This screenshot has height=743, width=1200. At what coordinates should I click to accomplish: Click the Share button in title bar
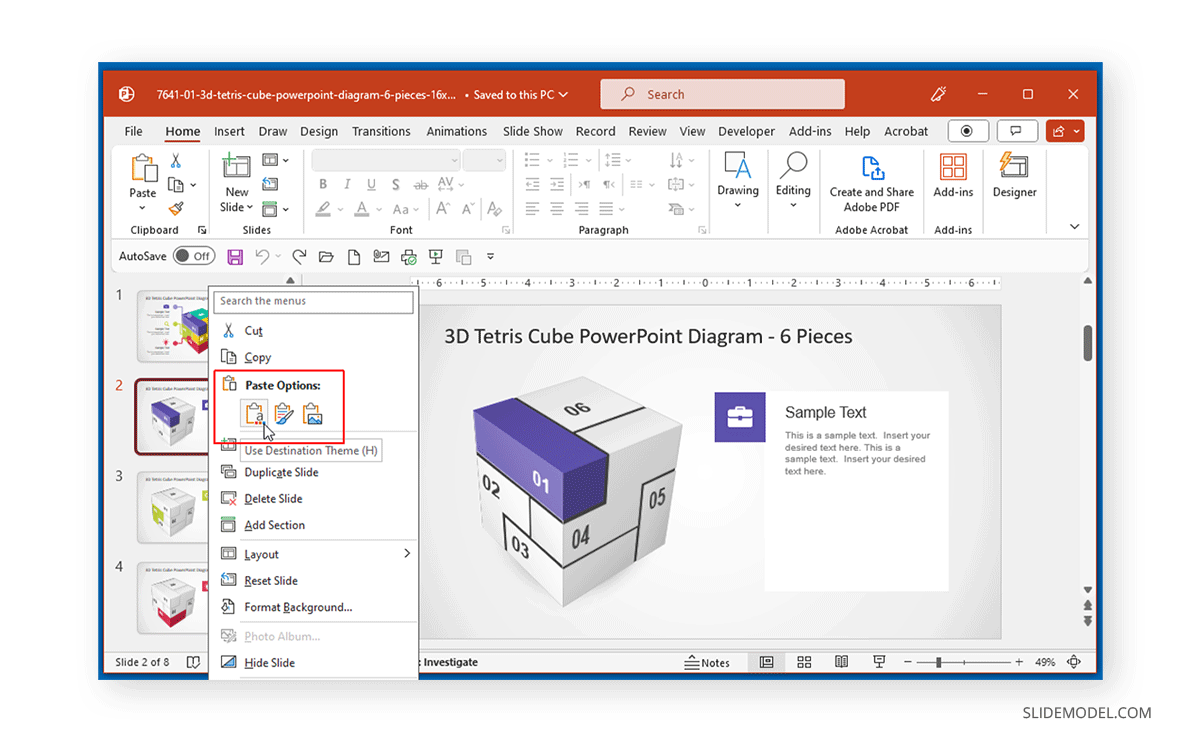1064,131
